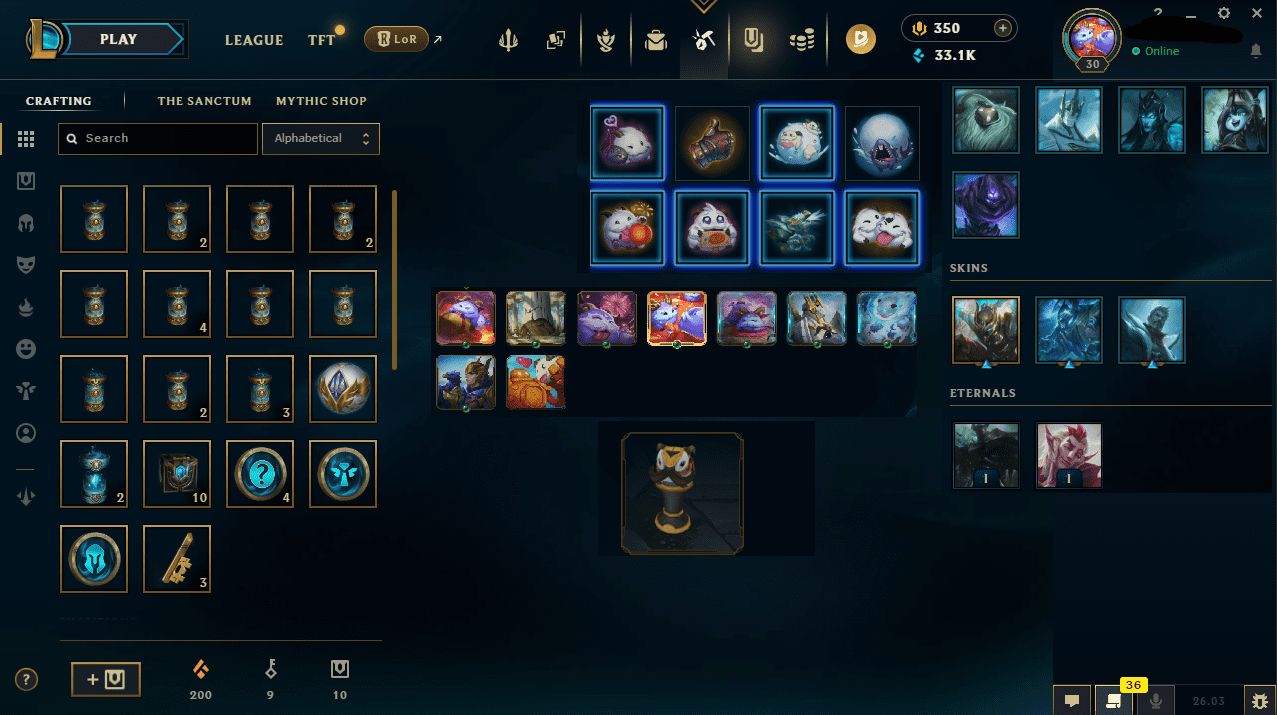This screenshot has width=1277, height=715.
Task: Toggle the voice microphone button
Action: coord(1156,701)
